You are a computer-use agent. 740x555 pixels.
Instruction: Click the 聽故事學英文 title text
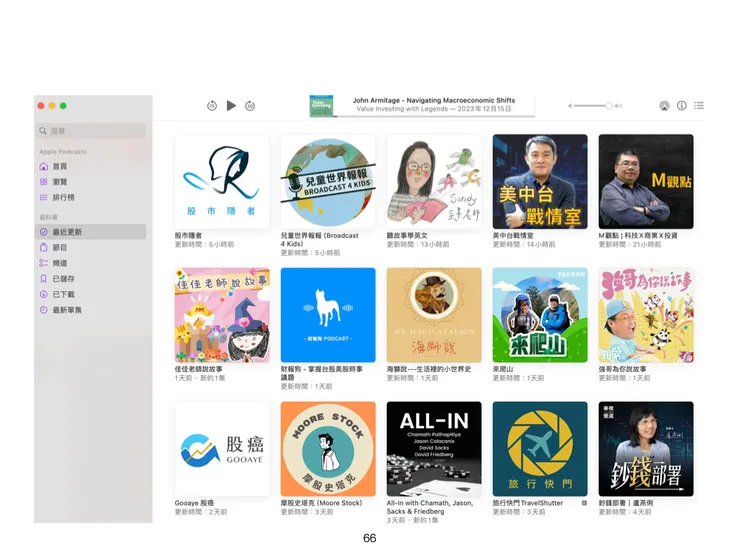click(x=407, y=235)
